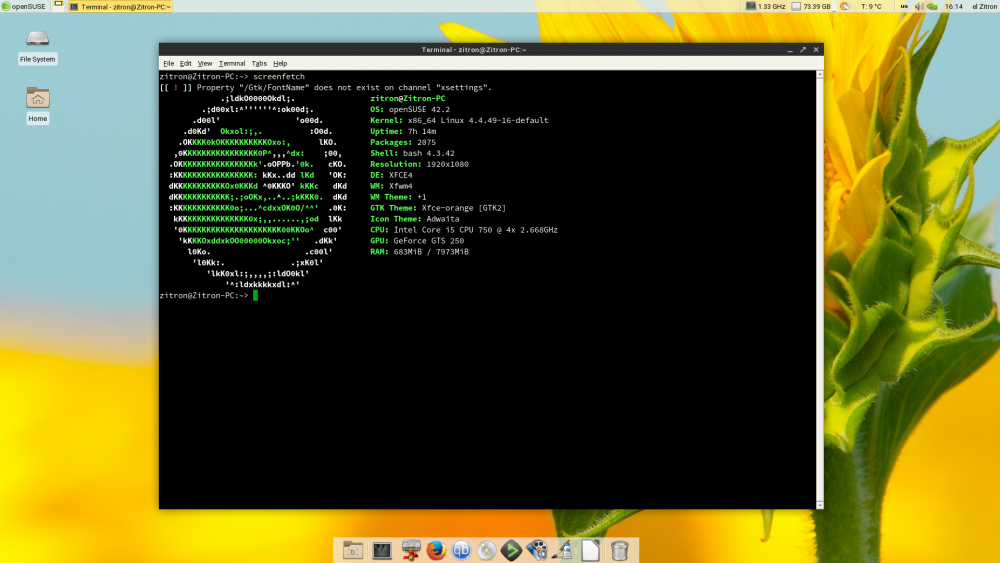1000x563 pixels.
Task: Open the Home folder desktop icon
Action: pos(38,105)
